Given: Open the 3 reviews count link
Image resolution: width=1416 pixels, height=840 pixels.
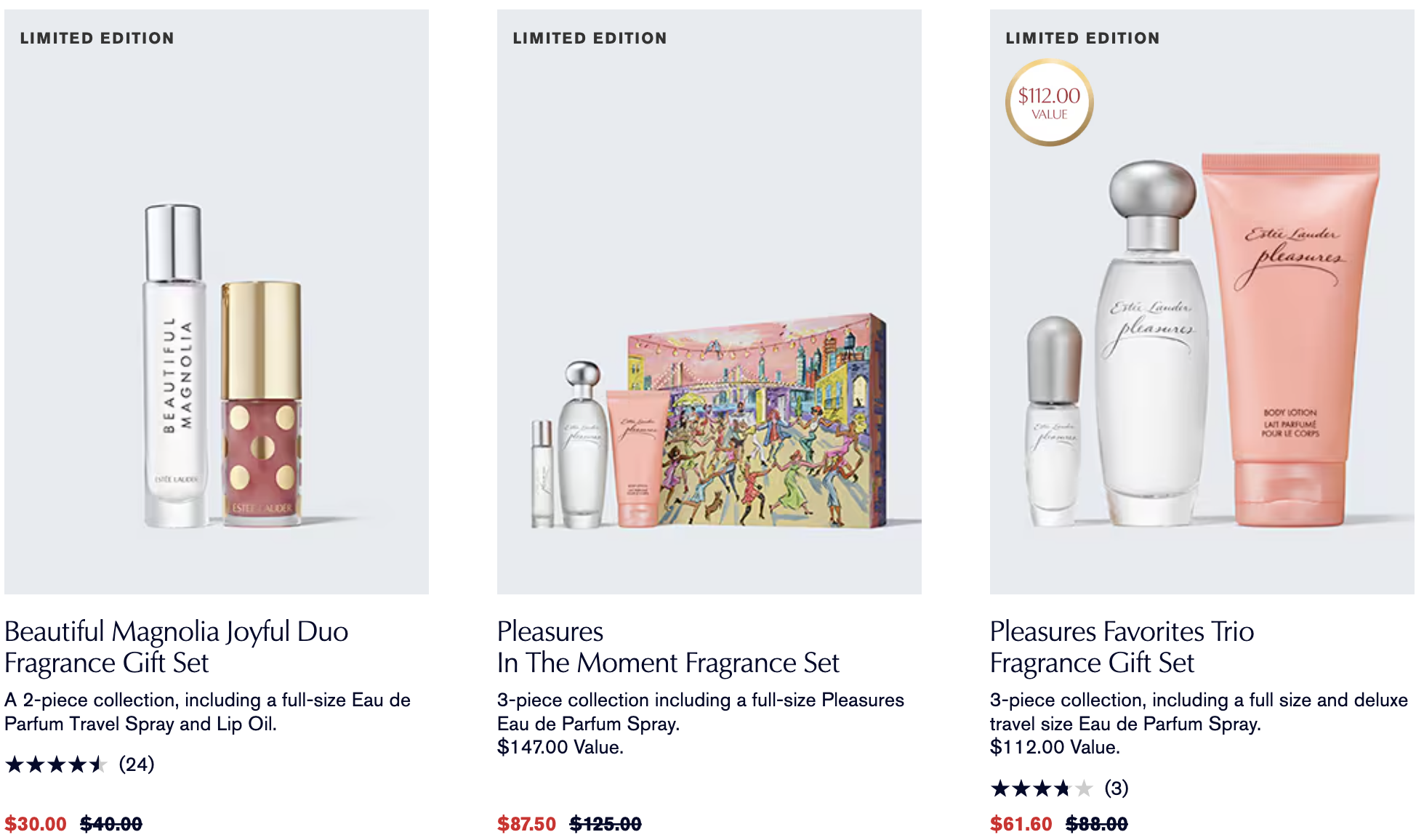Looking at the screenshot, I should pyautogui.click(x=1116, y=788).
